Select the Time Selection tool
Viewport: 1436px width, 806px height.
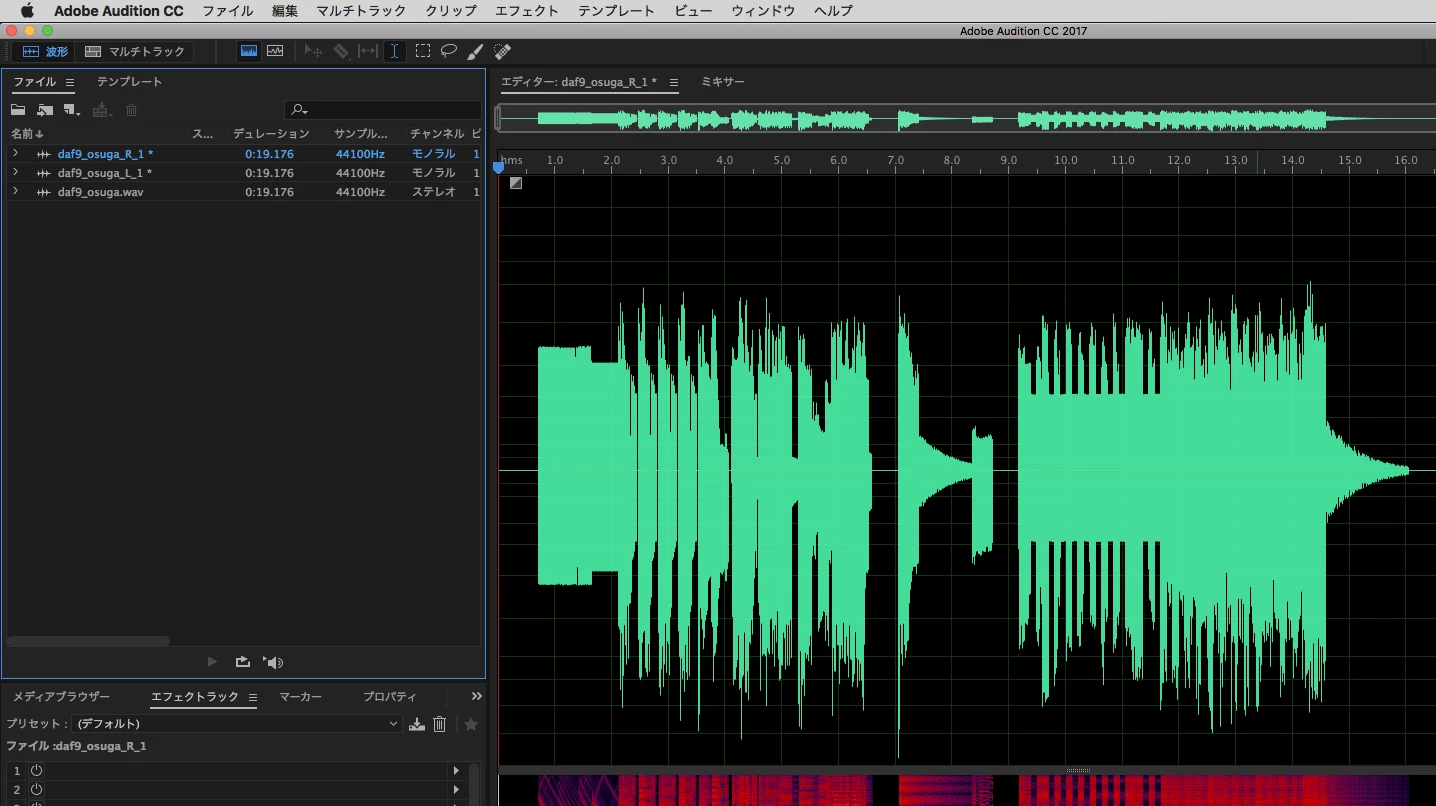(x=395, y=51)
